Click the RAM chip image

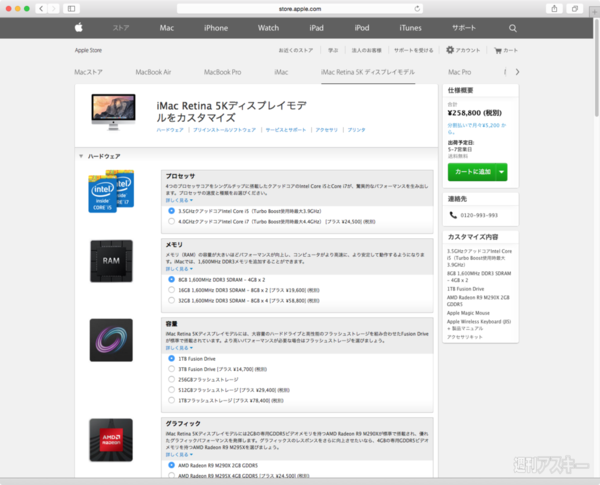tap(111, 261)
